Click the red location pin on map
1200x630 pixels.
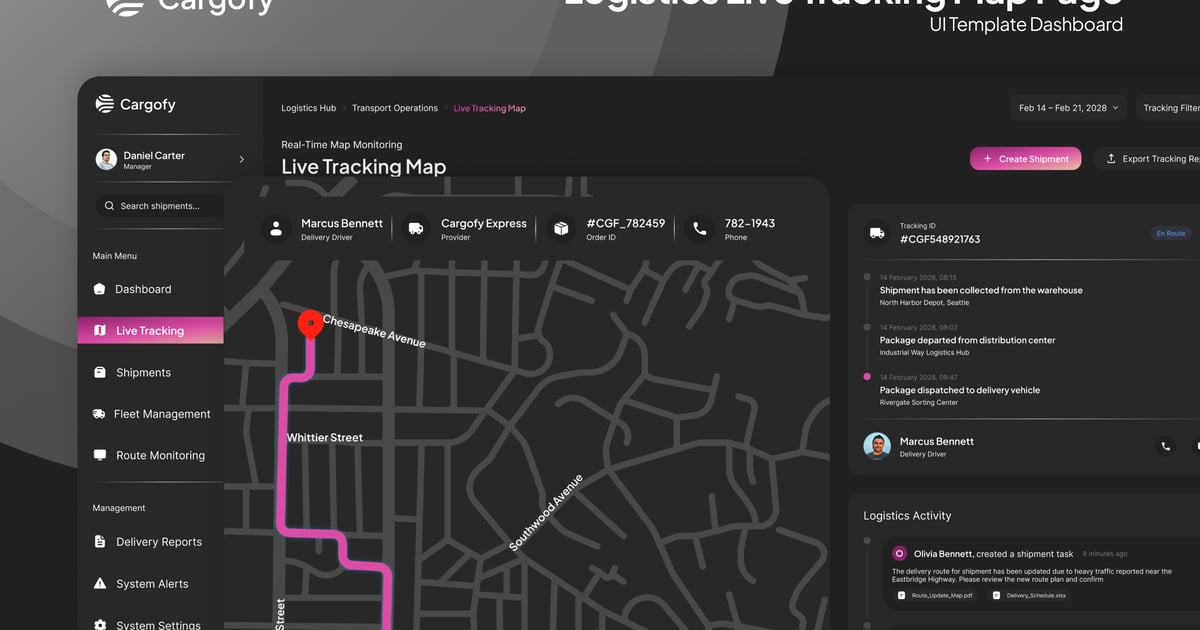pos(311,323)
